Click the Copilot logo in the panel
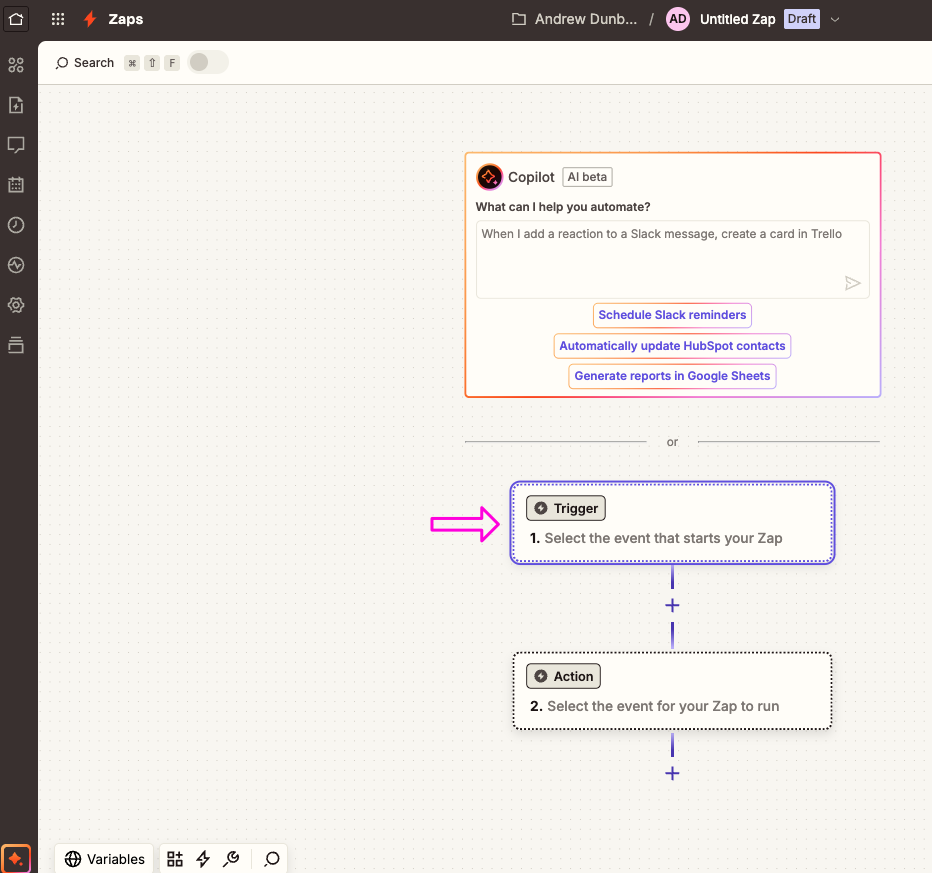This screenshot has width=932, height=873. tap(489, 177)
